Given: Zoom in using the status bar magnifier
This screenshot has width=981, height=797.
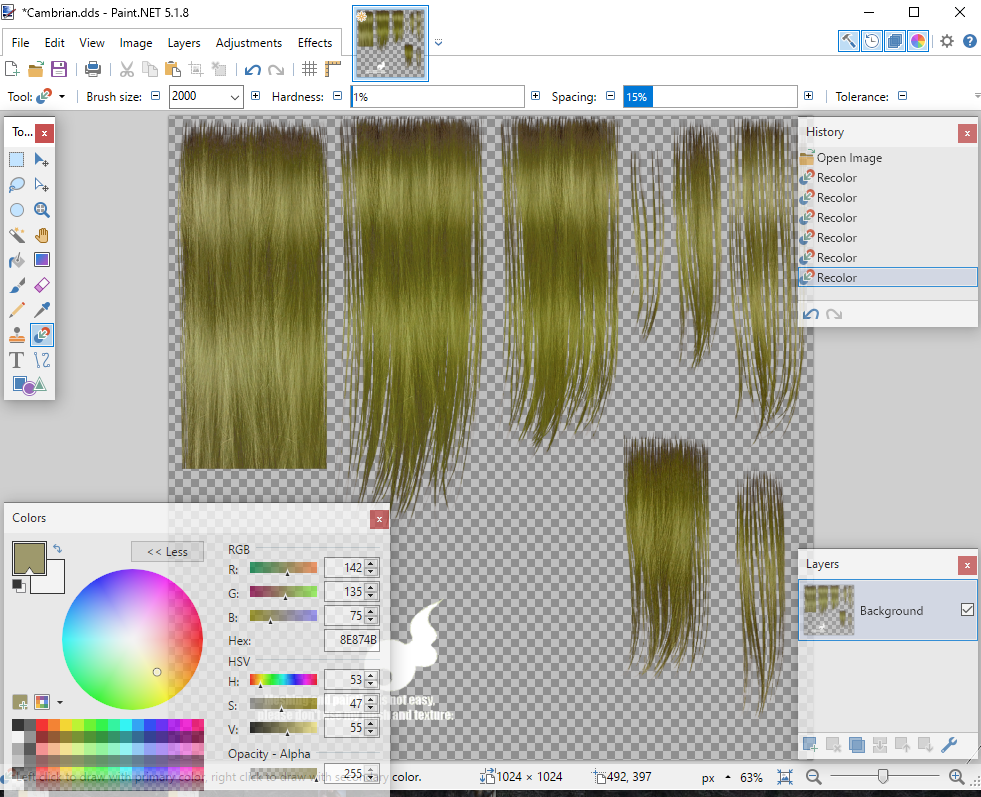Looking at the screenshot, I should (956, 777).
